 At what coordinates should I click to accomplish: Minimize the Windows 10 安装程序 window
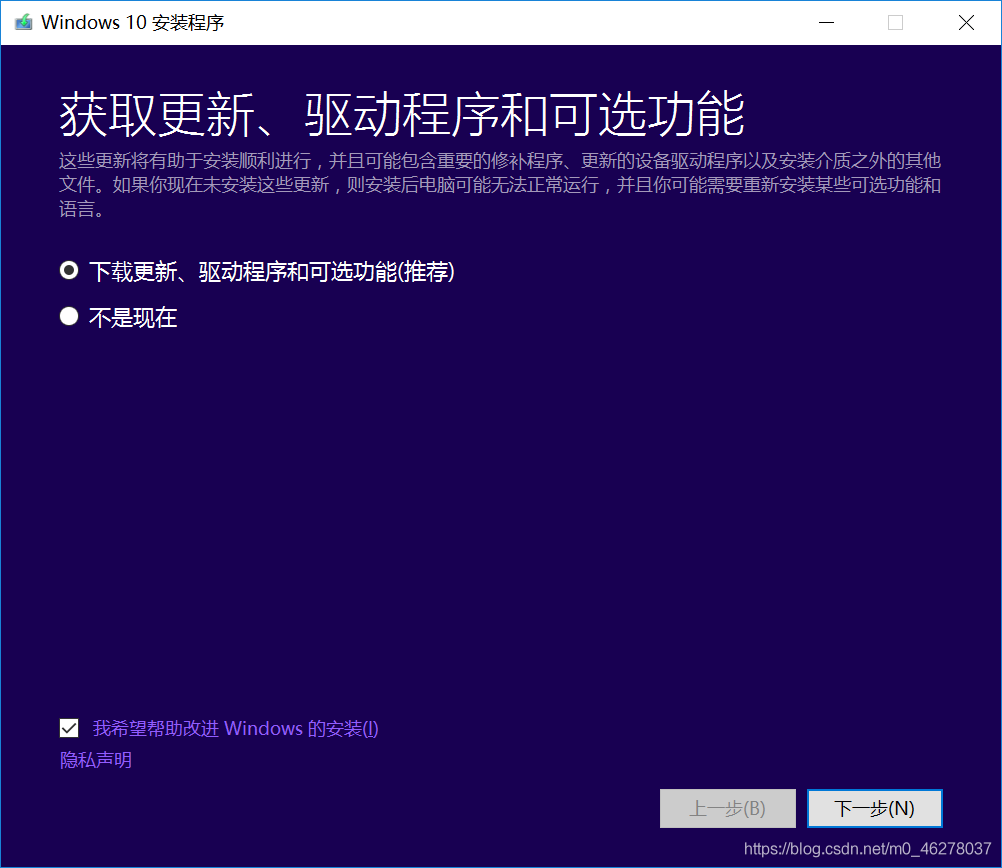pyautogui.click(x=826, y=22)
